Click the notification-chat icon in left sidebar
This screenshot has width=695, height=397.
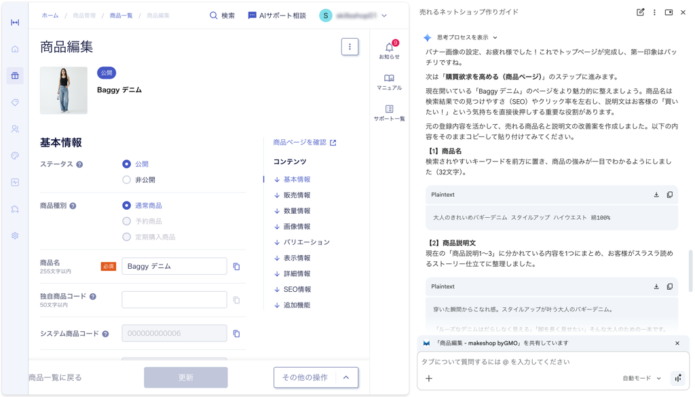pos(15,209)
